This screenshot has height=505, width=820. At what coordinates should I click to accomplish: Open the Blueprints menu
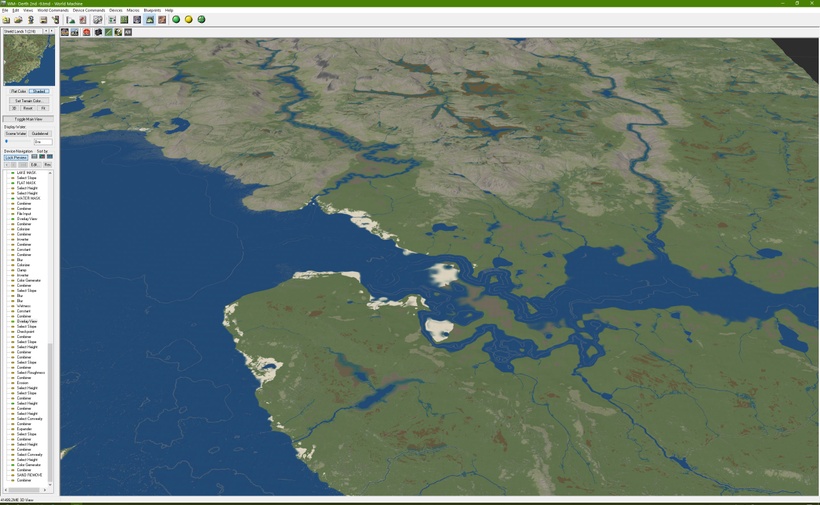tap(152, 10)
